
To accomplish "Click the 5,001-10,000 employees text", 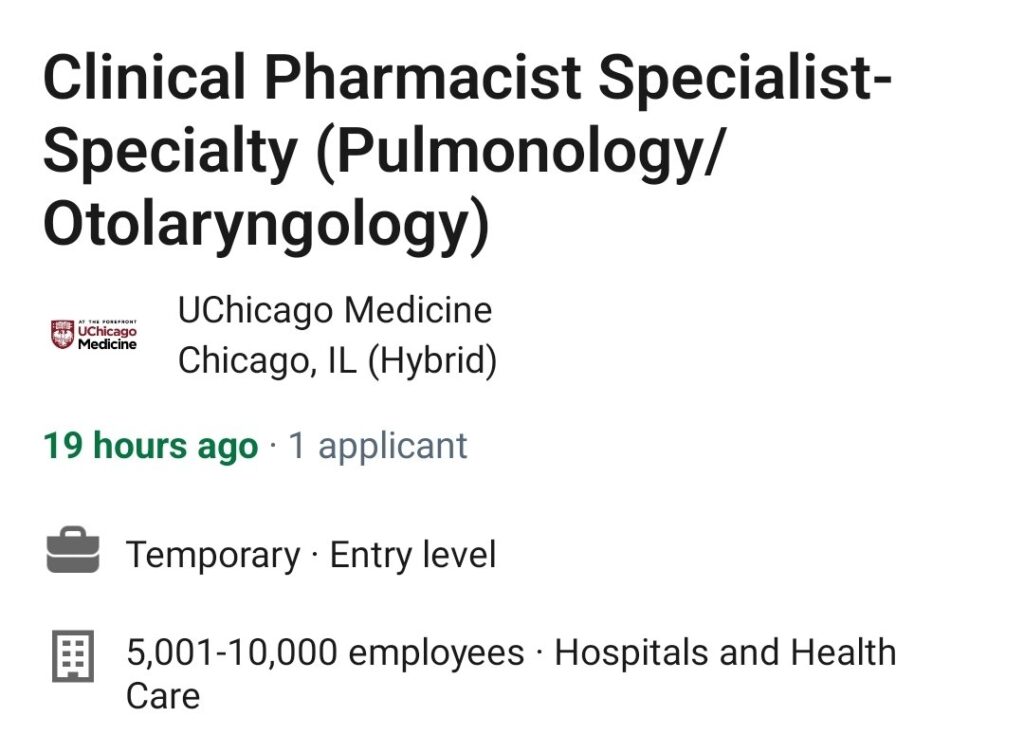I will [325, 653].
